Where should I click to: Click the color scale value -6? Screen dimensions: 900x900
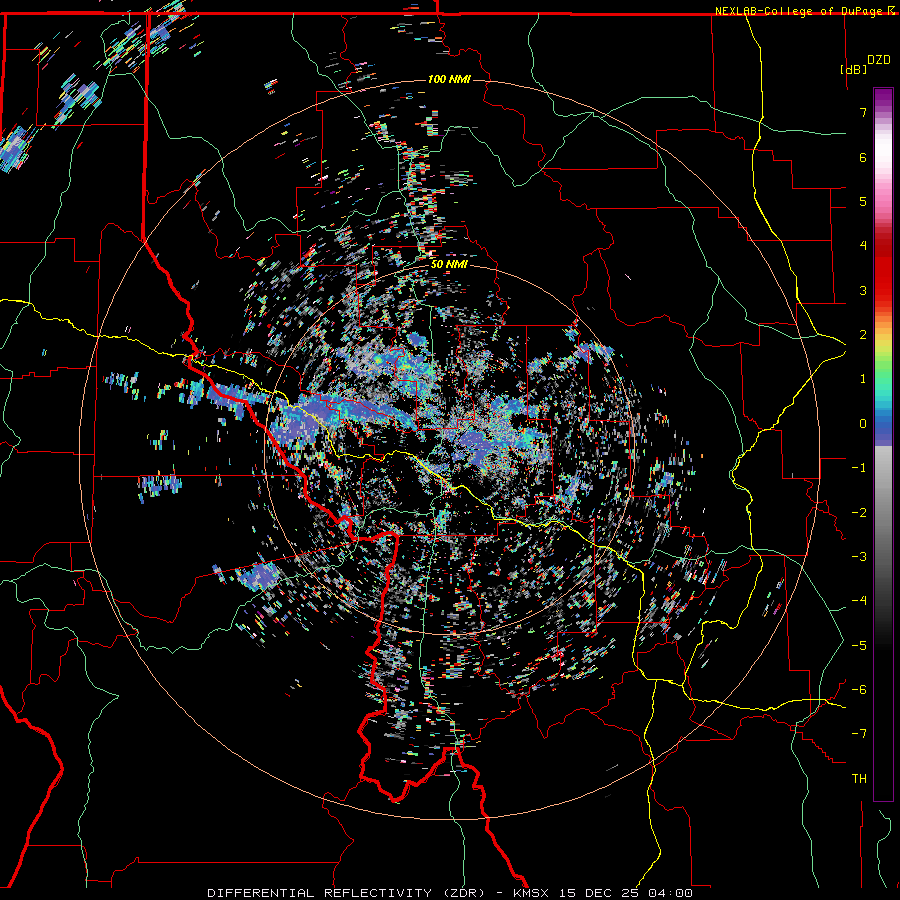coord(859,690)
